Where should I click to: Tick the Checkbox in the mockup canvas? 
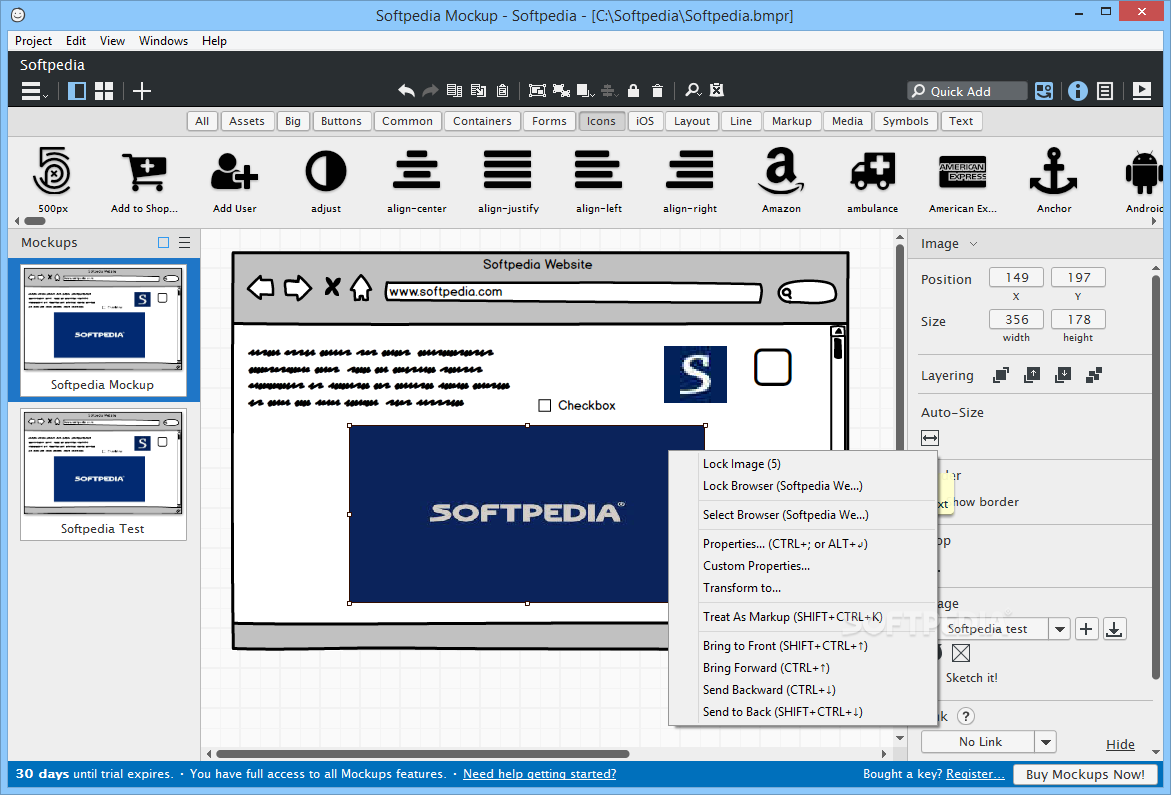[x=544, y=405]
